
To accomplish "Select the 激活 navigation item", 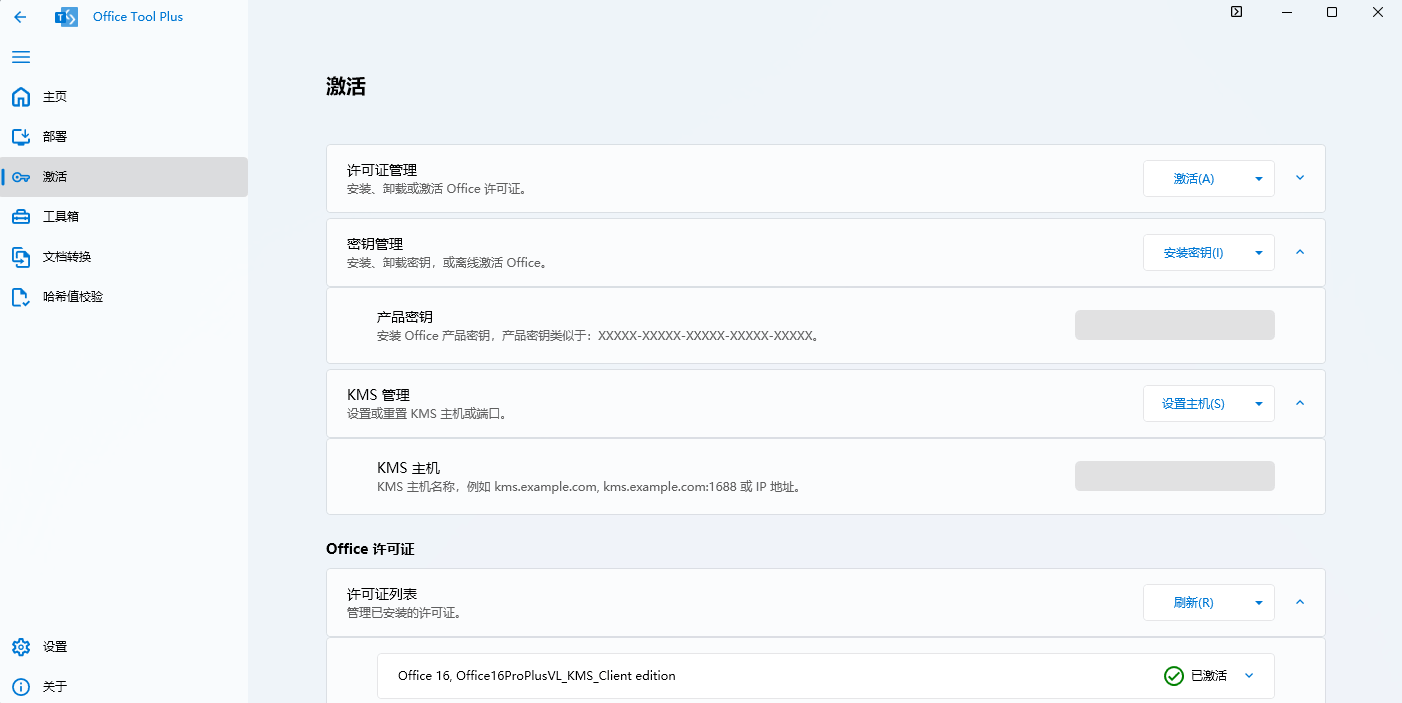I will (124, 177).
